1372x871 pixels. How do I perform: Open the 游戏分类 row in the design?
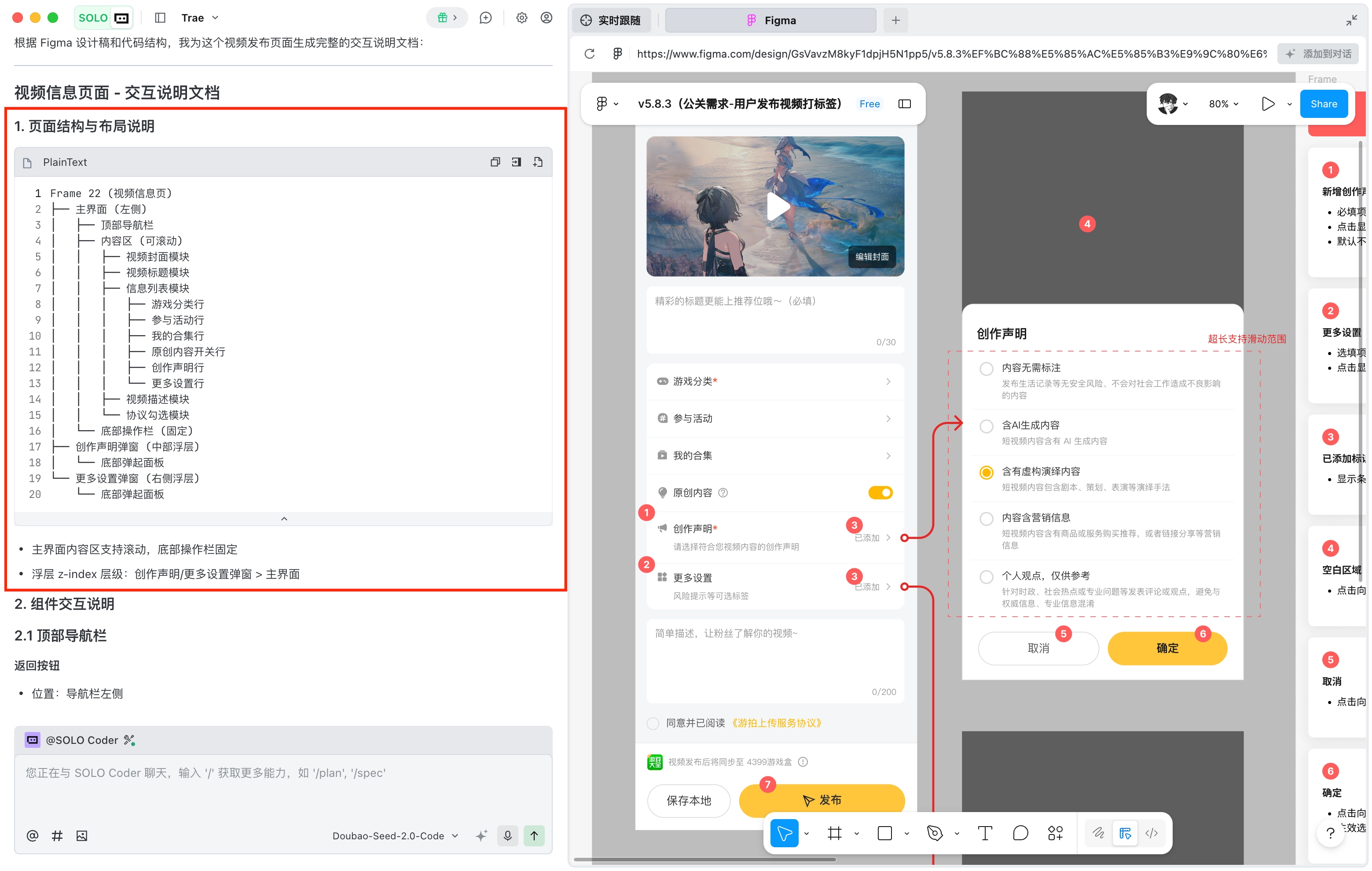click(x=775, y=382)
